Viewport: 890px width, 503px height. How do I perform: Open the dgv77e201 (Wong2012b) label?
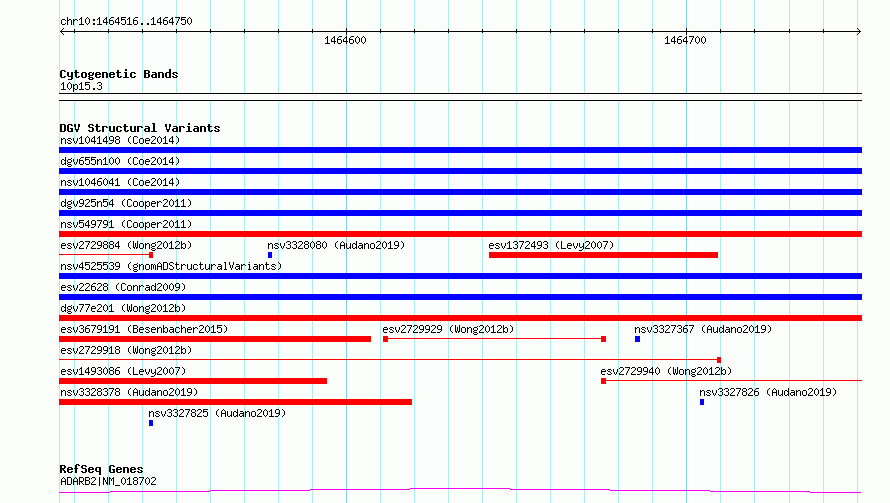pyautogui.click(x=123, y=308)
